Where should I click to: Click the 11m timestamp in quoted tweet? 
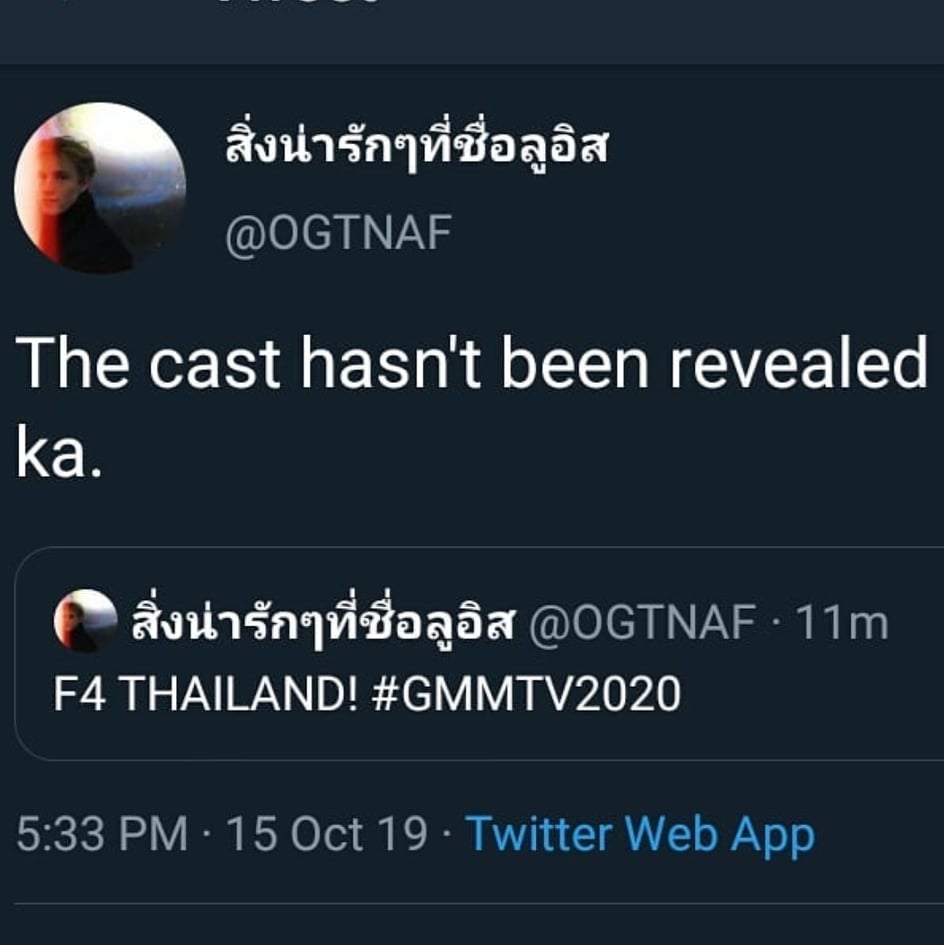[840, 623]
